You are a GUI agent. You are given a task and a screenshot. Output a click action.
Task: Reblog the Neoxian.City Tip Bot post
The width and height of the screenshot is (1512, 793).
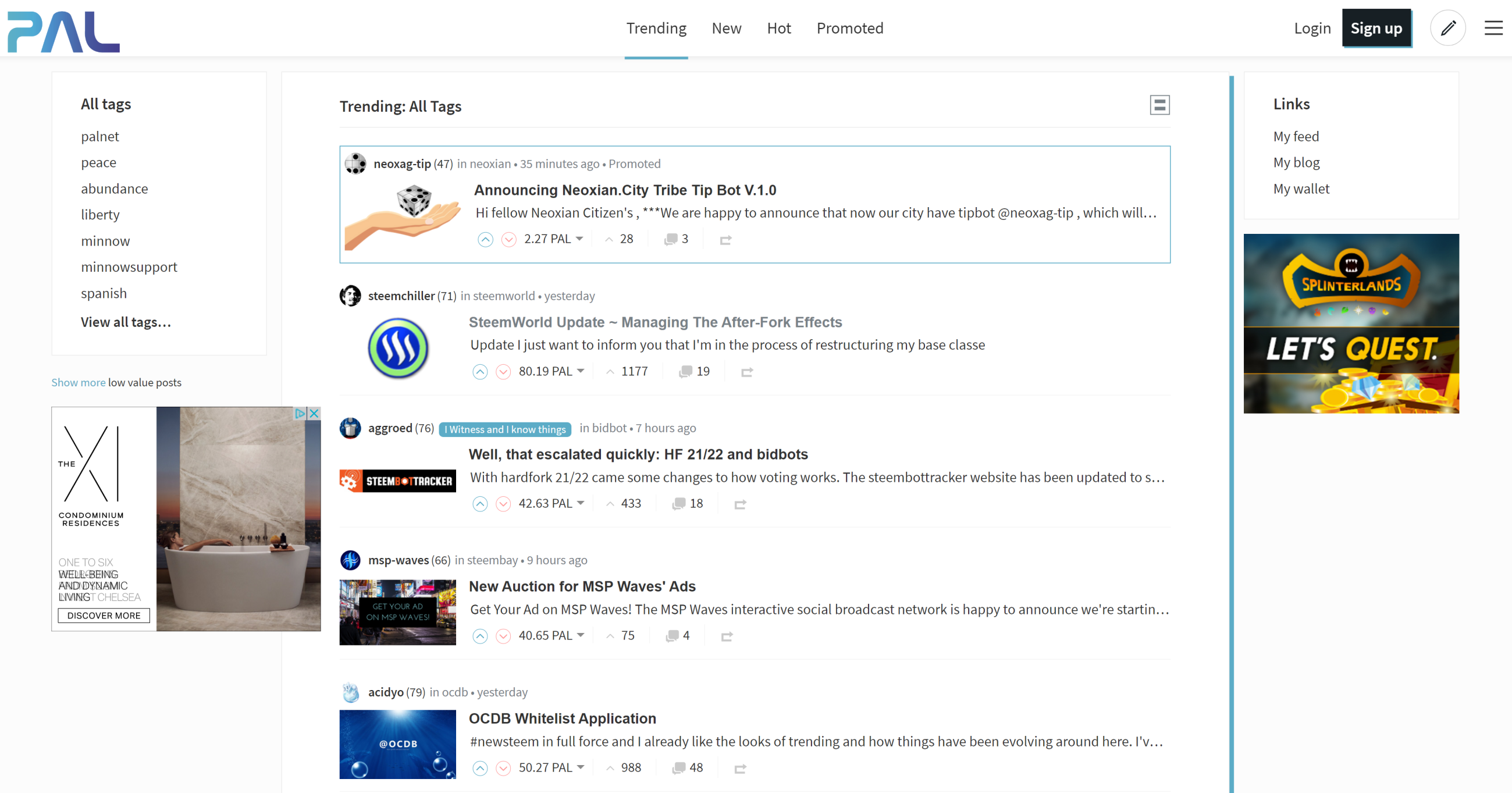point(725,240)
